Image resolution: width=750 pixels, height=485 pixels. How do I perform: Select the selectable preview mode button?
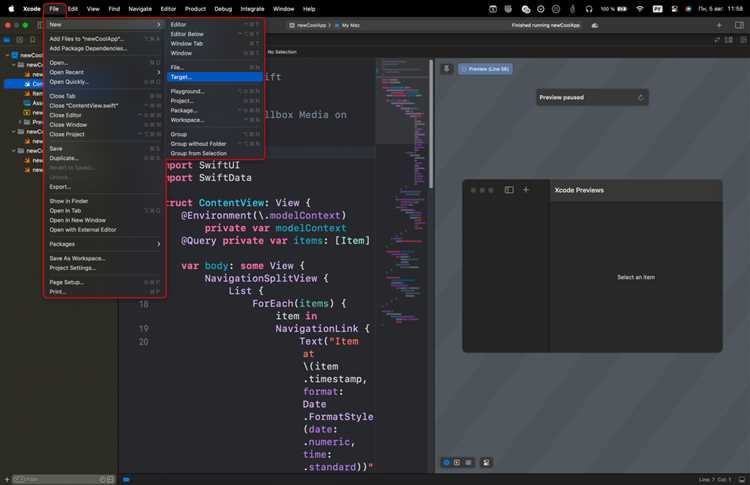click(x=457, y=463)
